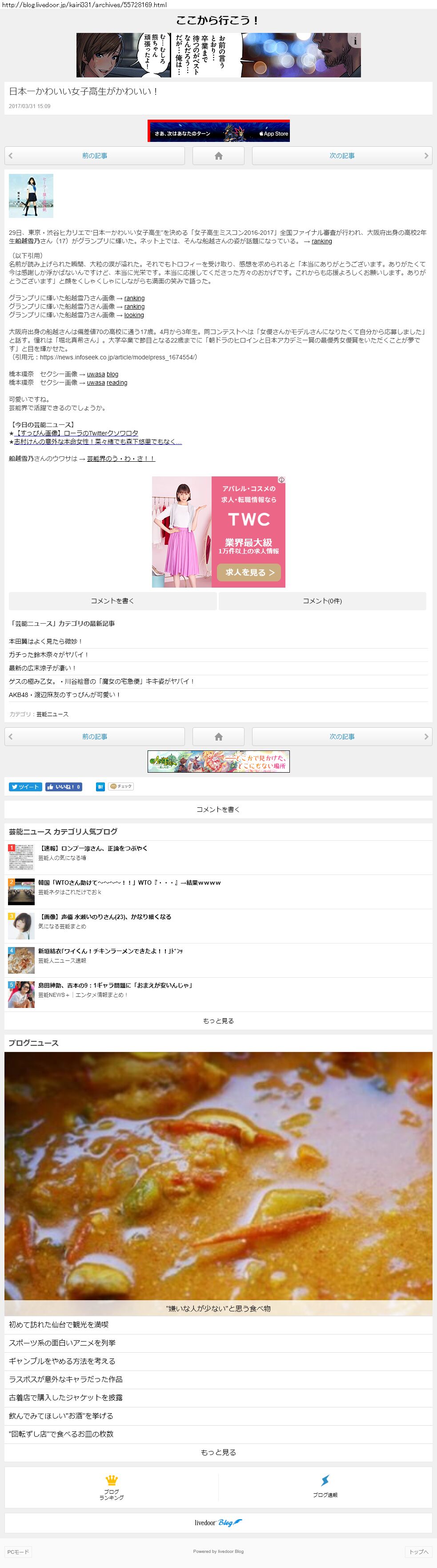
Task: Click the Hatena B! bookmark icon
Action: pos(100,786)
